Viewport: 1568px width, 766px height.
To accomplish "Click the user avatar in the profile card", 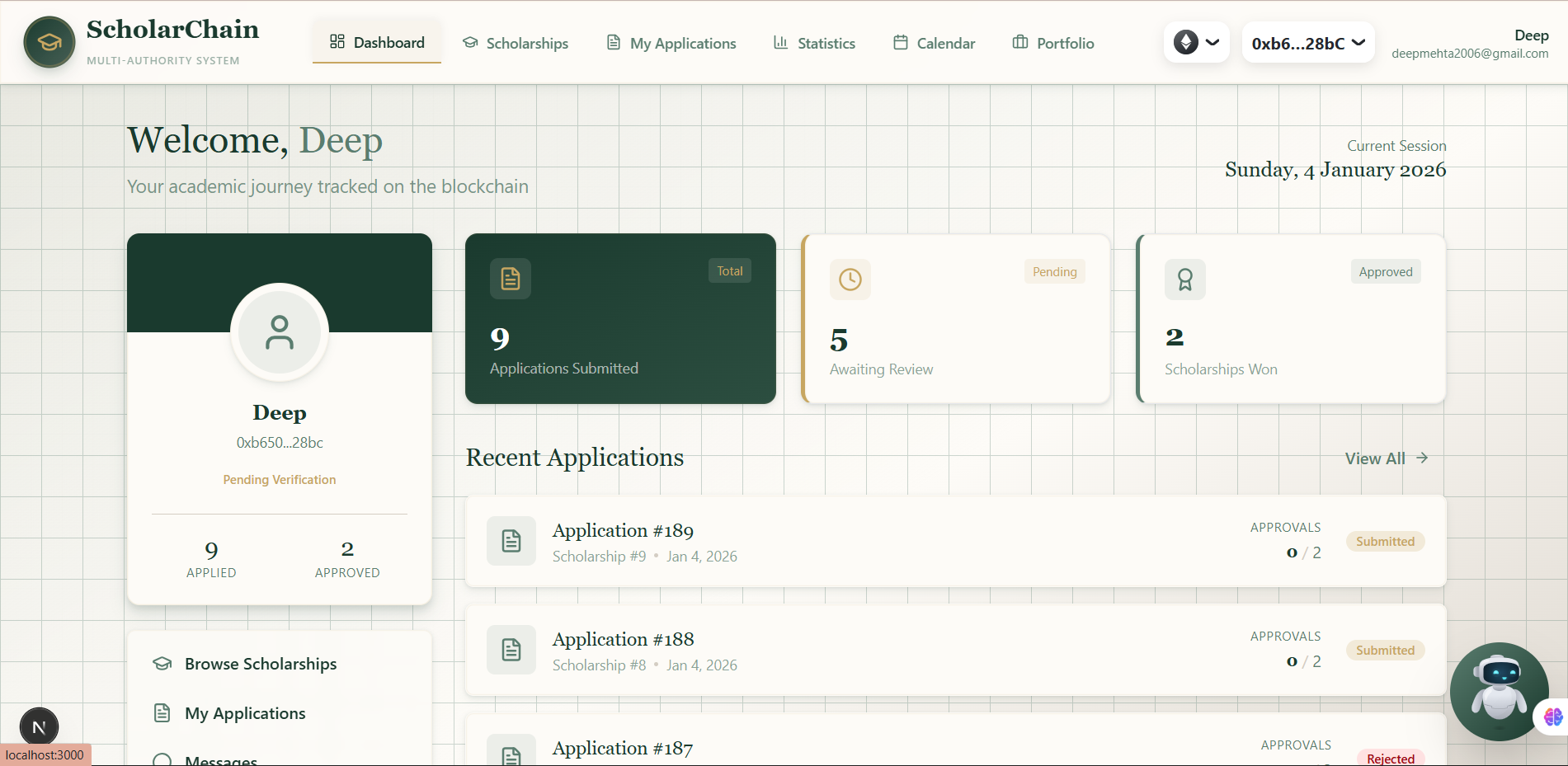I will pos(279,332).
